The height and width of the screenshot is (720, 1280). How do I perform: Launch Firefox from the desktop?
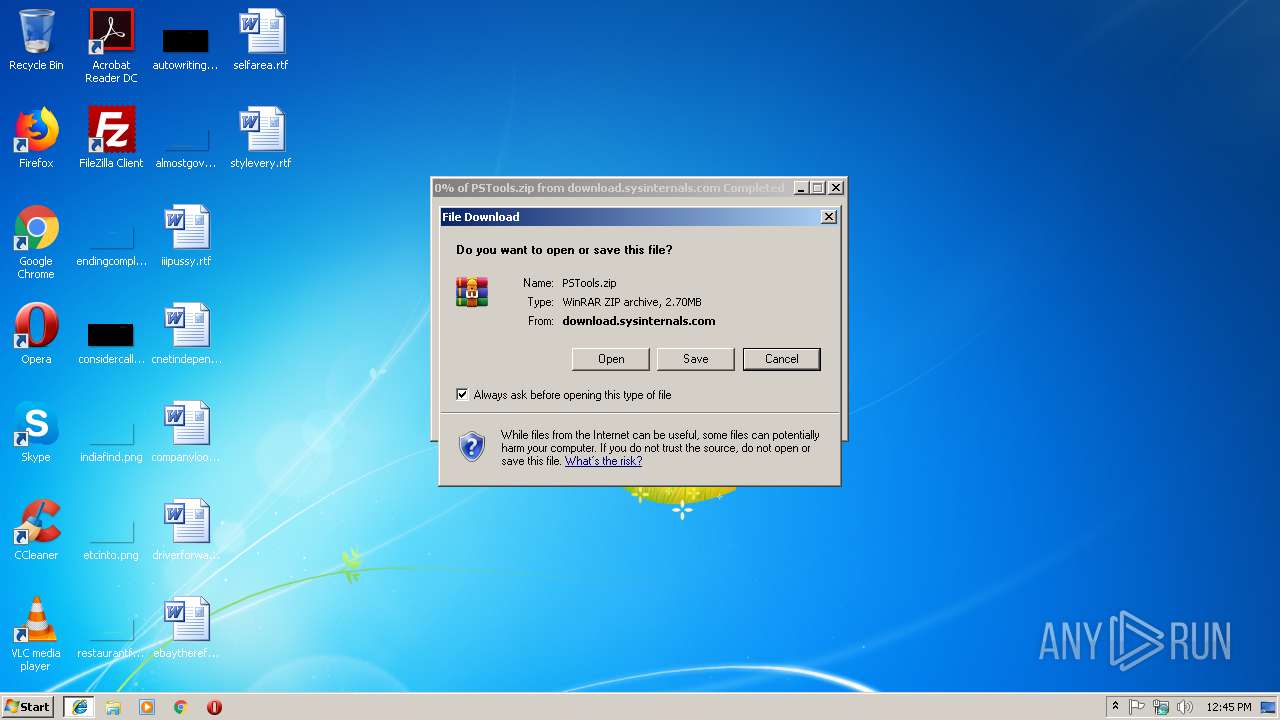coord(36,137)
